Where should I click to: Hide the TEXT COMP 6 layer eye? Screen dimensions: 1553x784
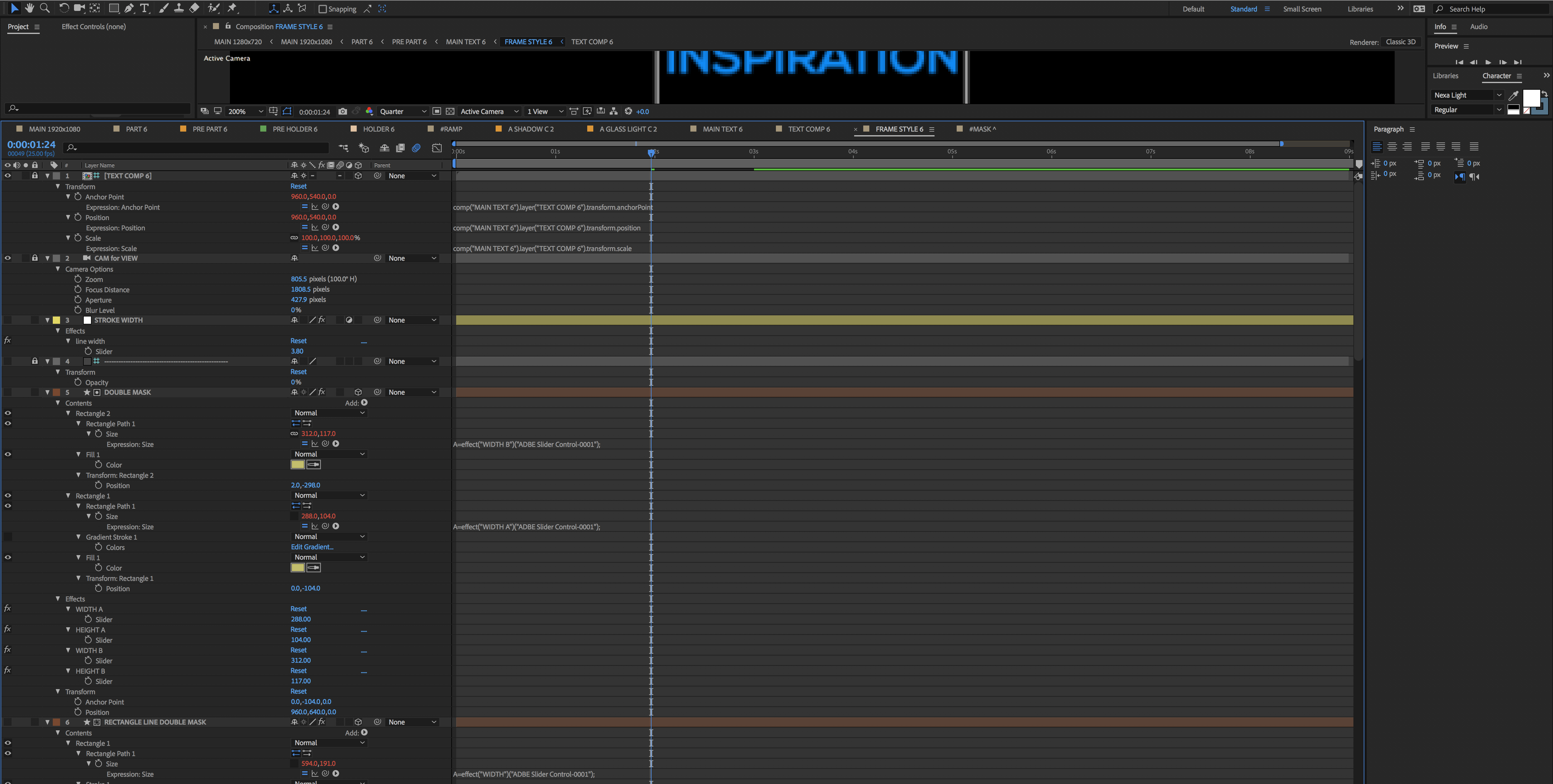8,176
